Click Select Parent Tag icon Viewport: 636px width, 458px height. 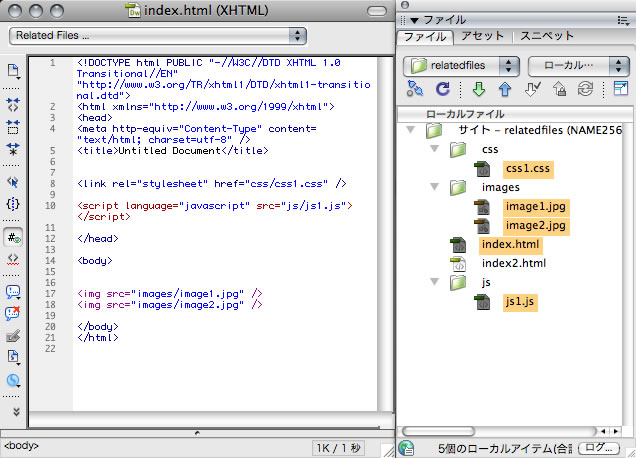click(13, 182)
